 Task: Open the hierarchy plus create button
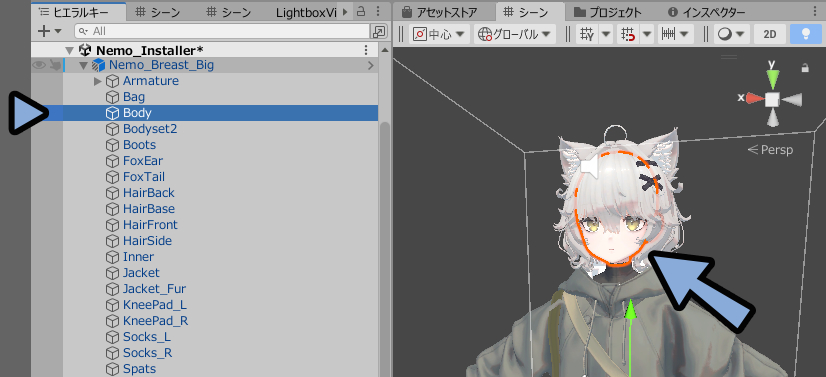(x=49, y=32)
